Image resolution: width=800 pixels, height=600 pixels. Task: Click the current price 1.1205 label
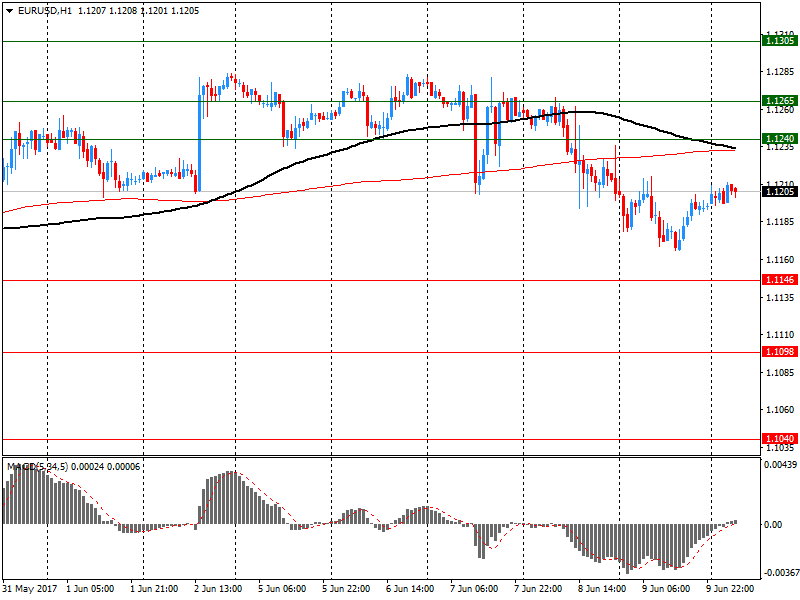[779, 191]
